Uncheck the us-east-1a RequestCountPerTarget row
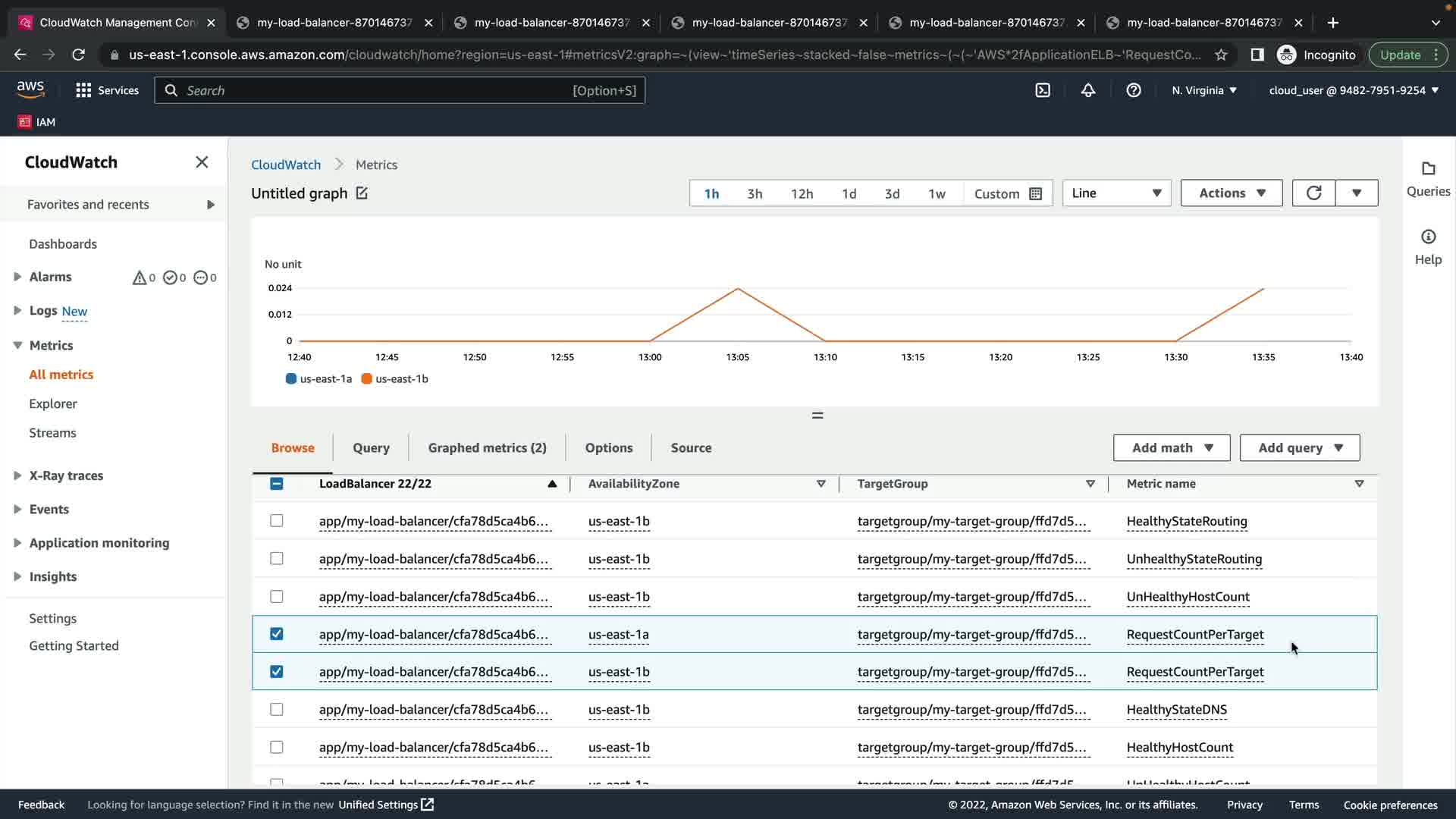This screenshot has width=1456, height=819. coord(277,634)
